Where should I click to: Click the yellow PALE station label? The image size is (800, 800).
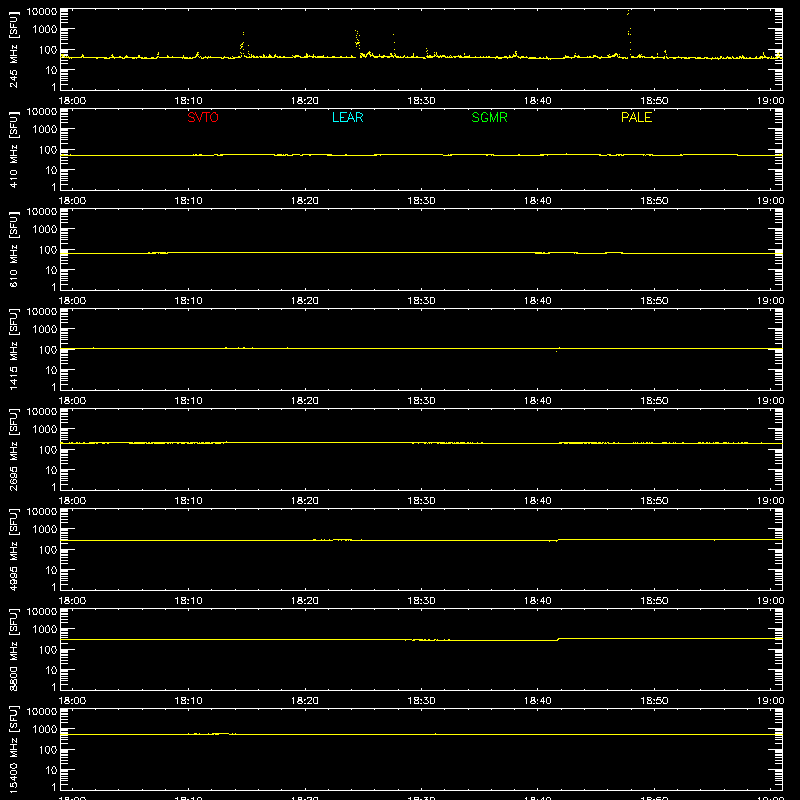click(636, 117)
